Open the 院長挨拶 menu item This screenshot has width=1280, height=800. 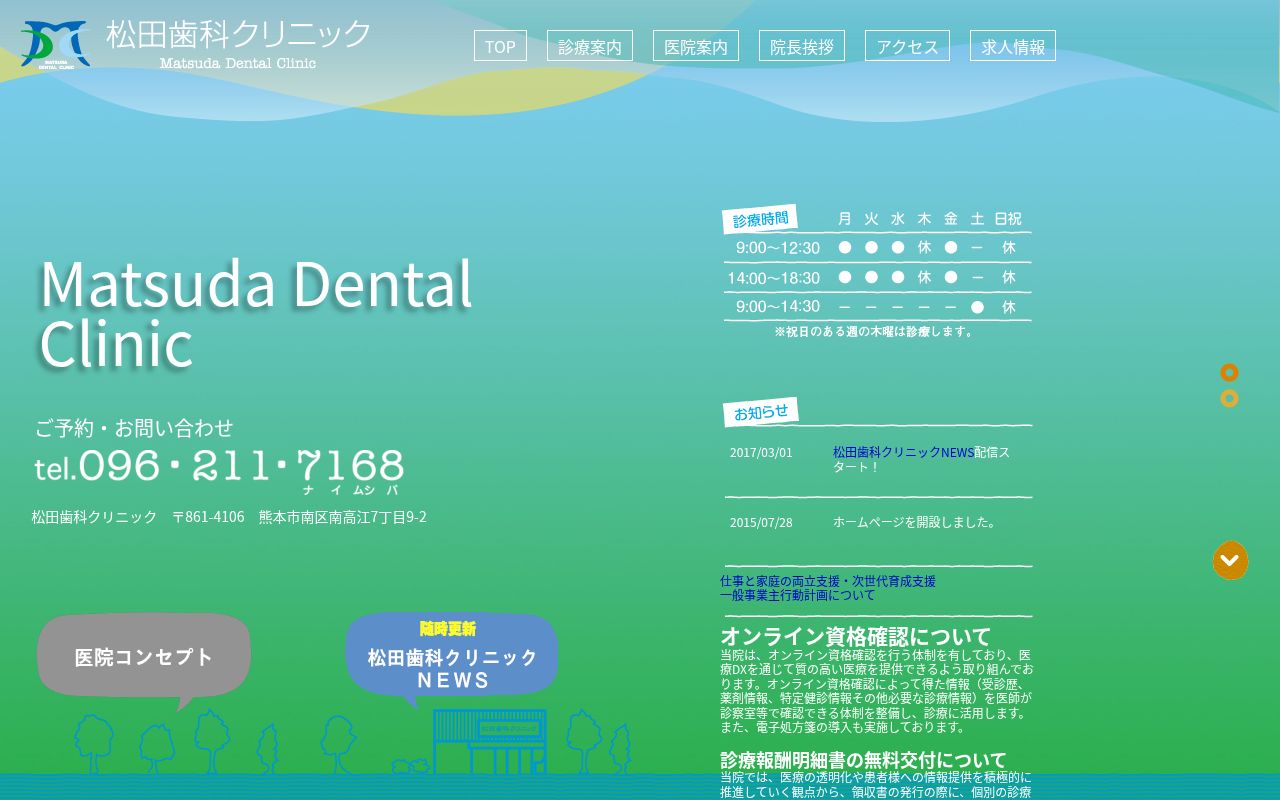tap(802, 46)
